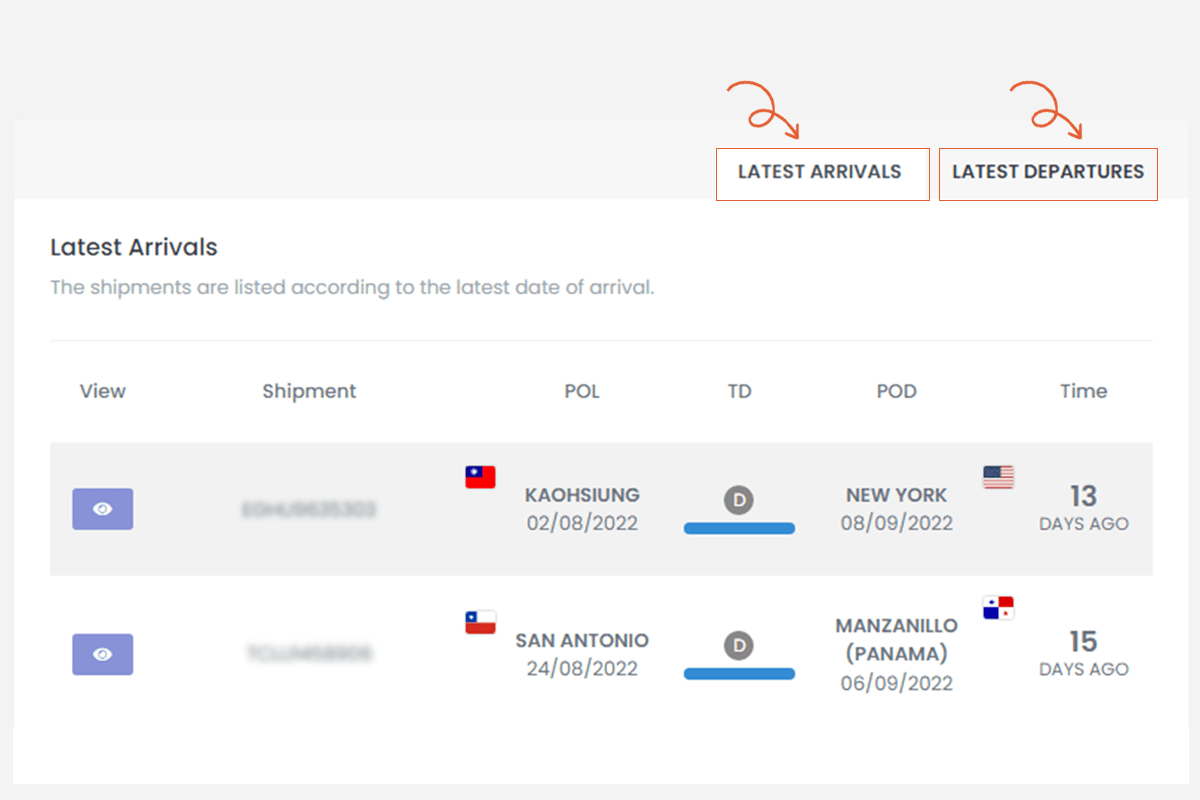The image size is (1200, 800).
Task: Open the view eye icon for Kaohsiung shipment
Action: pos(102,508)
